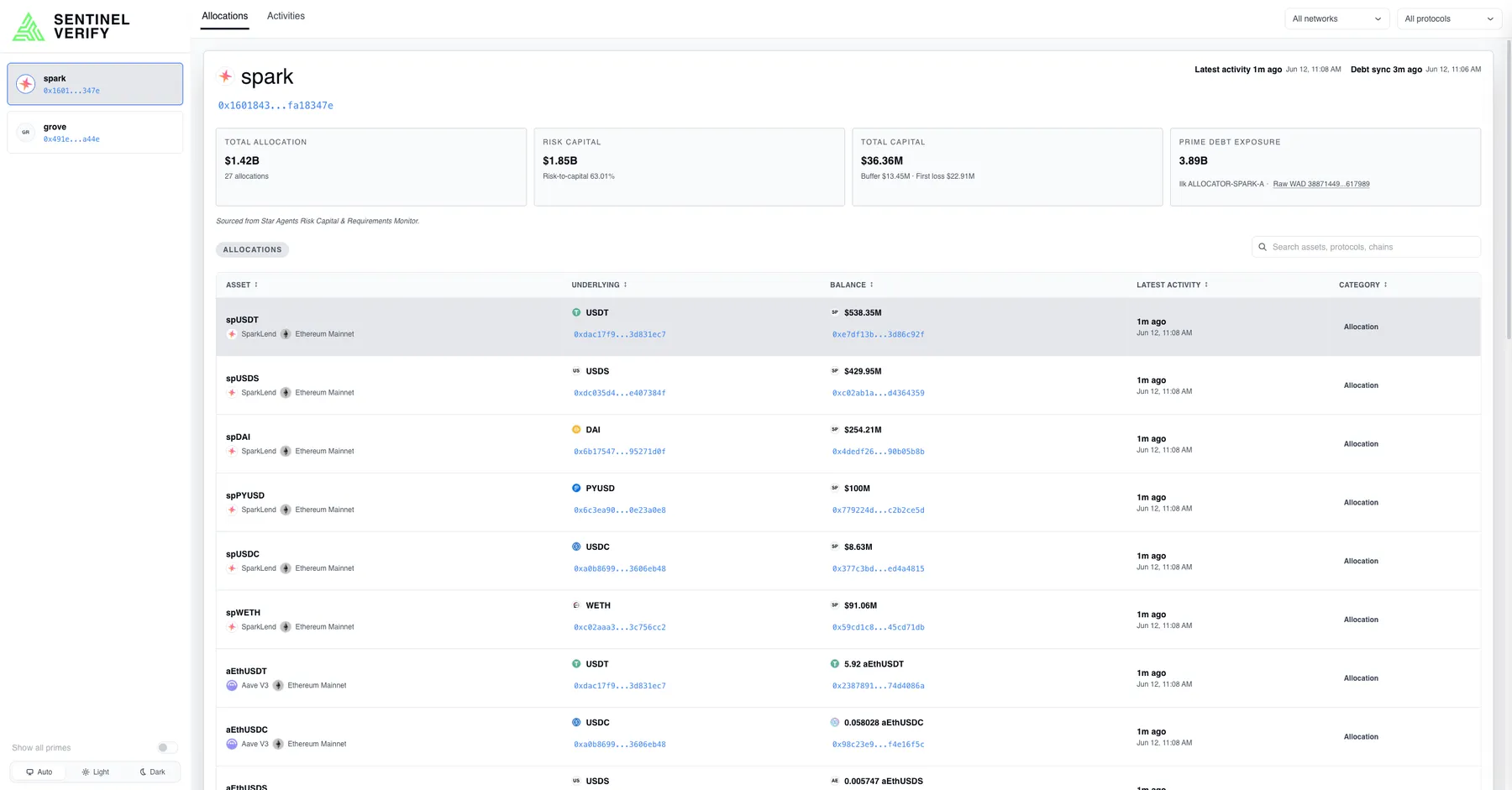Click the Total Allocation card

point(371,167)
